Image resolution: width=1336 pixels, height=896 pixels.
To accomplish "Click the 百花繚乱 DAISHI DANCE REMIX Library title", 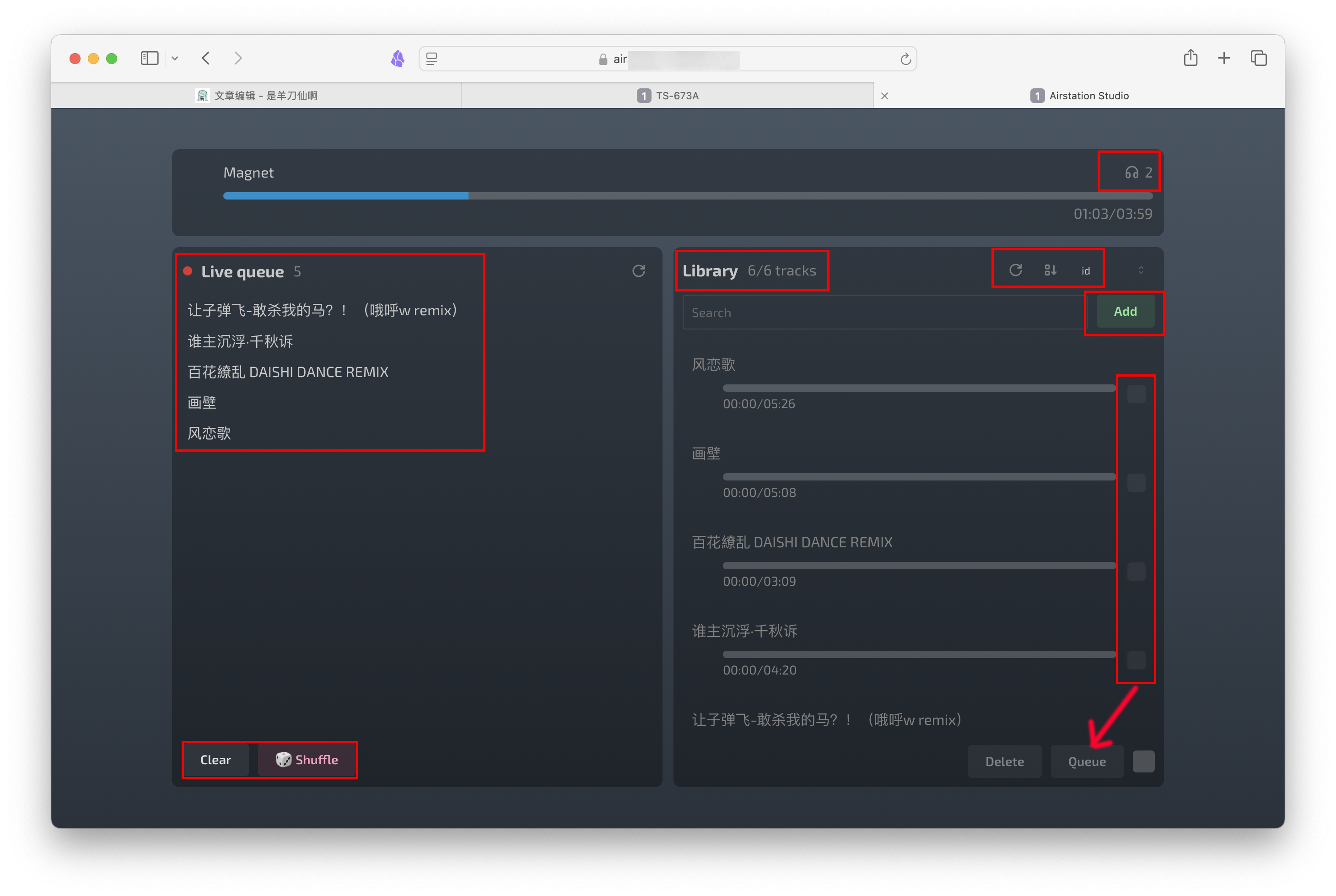I will (x=792, y=542).
